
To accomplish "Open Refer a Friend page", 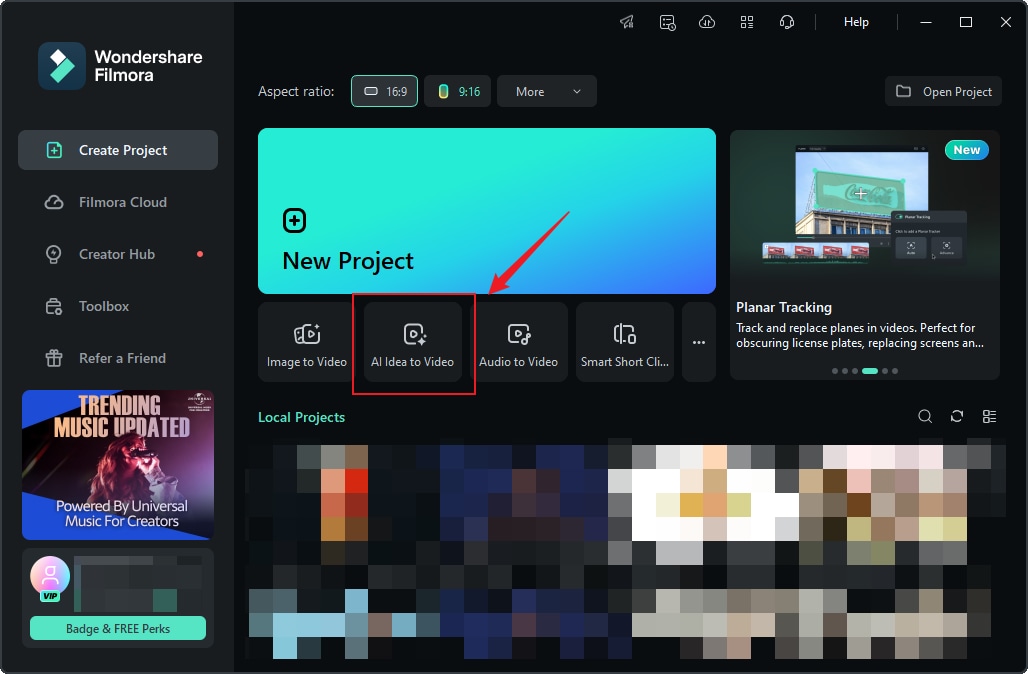I will coord(118,358).
